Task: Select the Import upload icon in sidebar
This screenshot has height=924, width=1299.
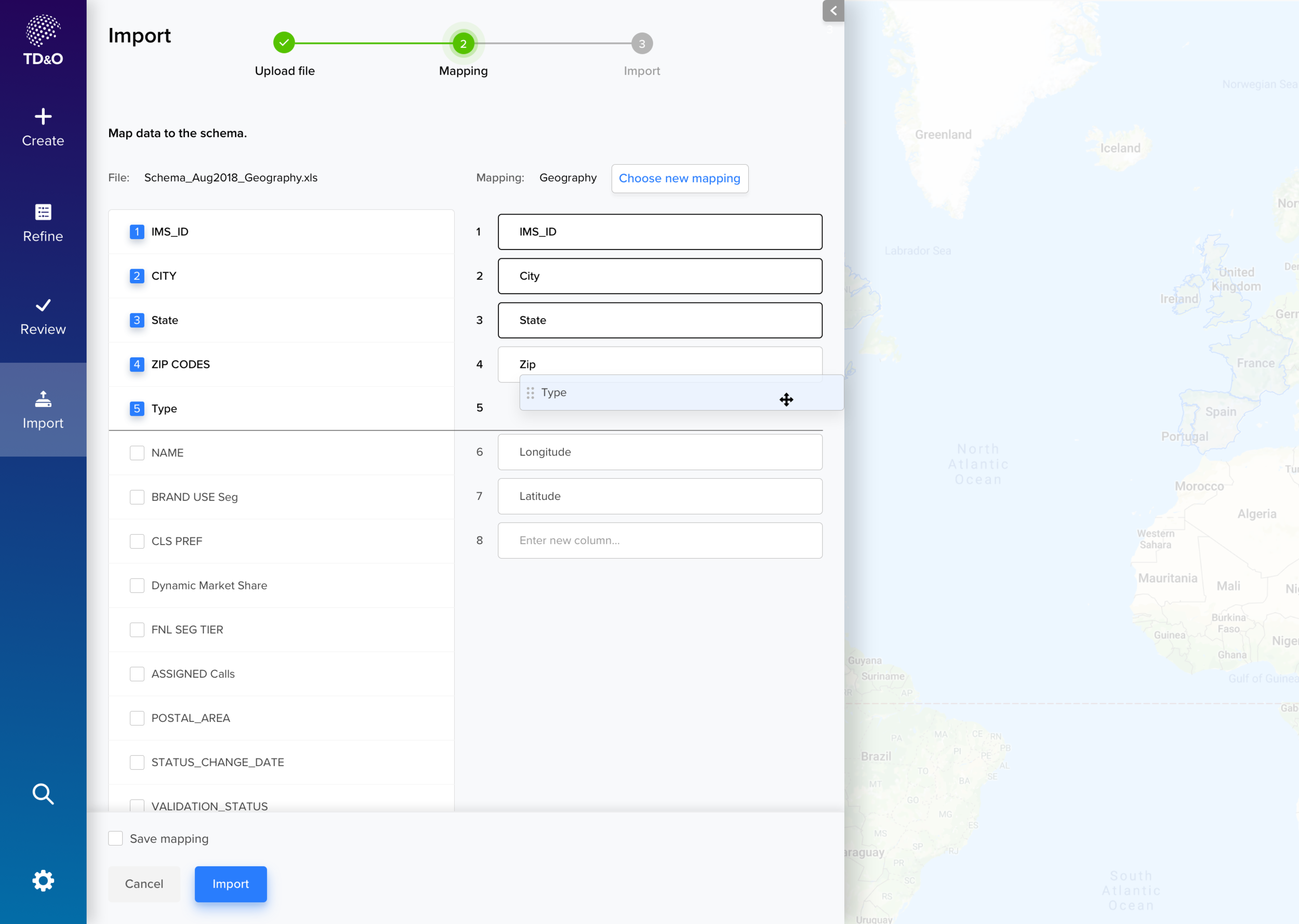Action: pyautogui.click(x=43, y=400)
